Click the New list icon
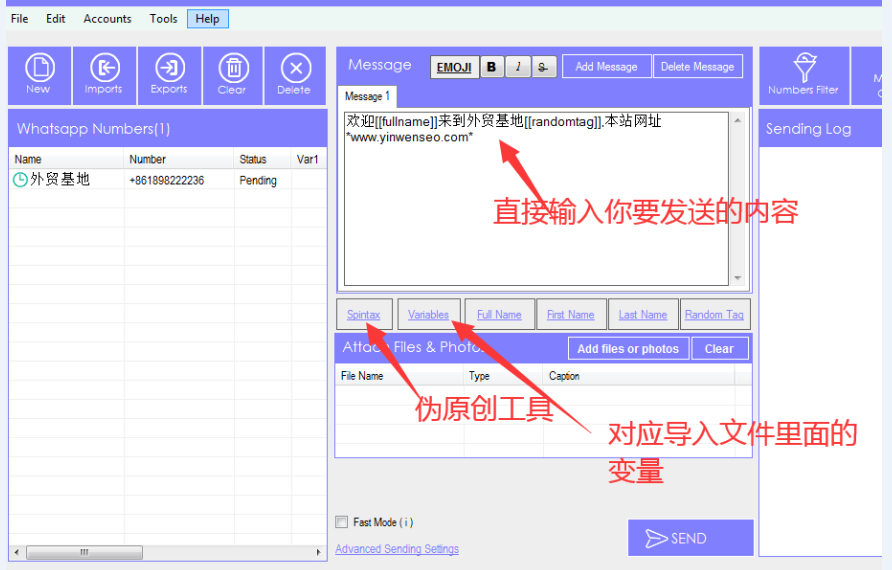 (x=39, y=75)
